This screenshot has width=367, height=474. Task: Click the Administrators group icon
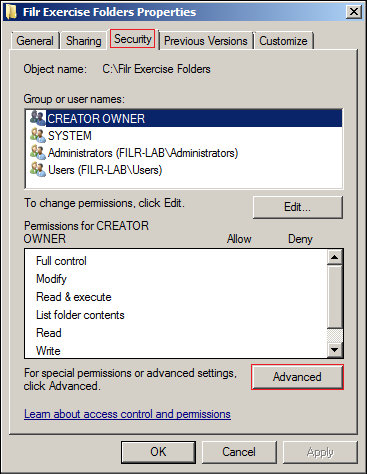(x=38, y=152)
